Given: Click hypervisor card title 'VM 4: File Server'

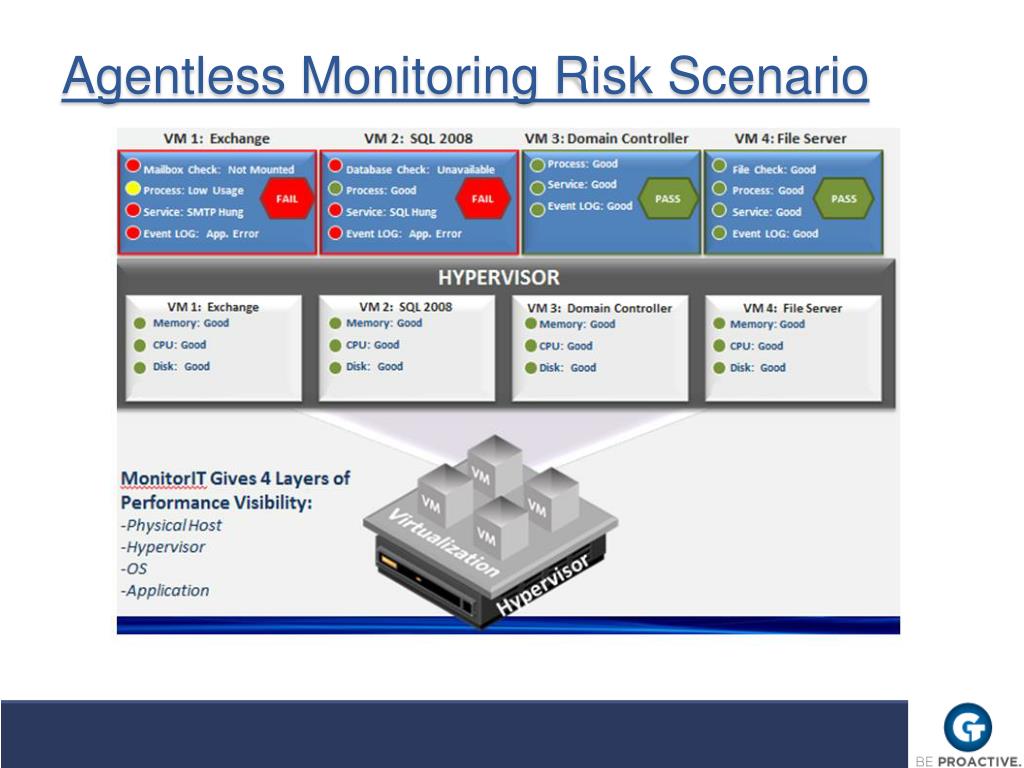Looking at the screenshot, I should (792, 308).
